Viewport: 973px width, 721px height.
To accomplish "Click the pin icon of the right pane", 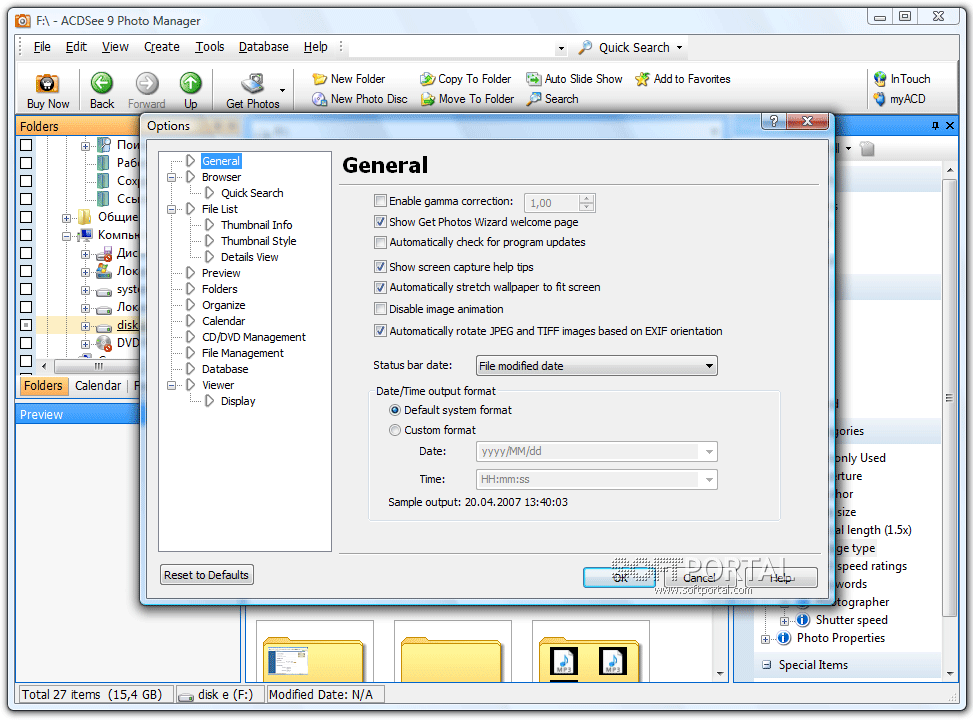I will 936,125.
